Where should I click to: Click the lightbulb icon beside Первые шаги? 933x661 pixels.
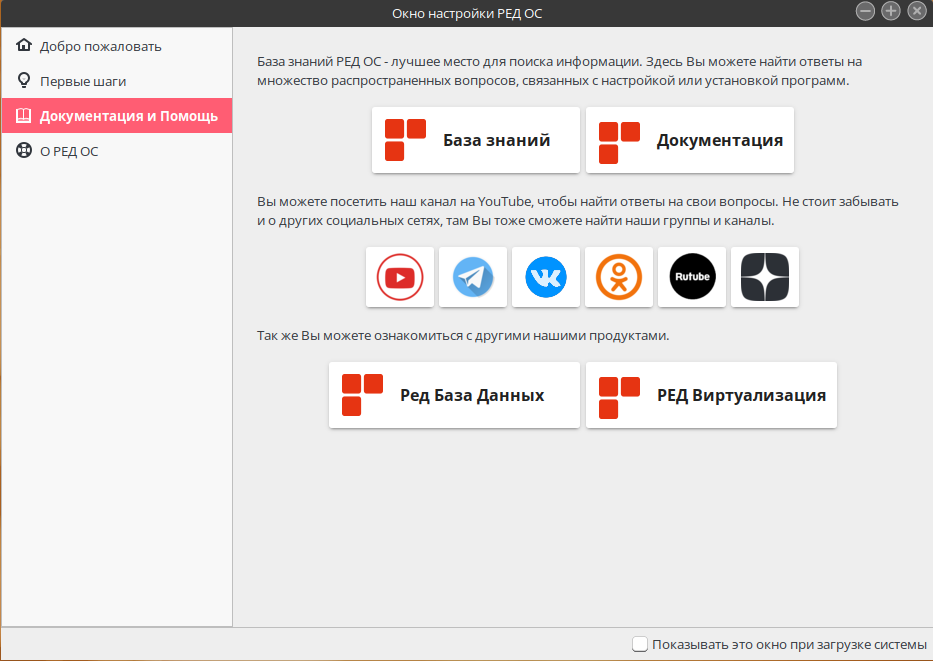pos(24,80)
